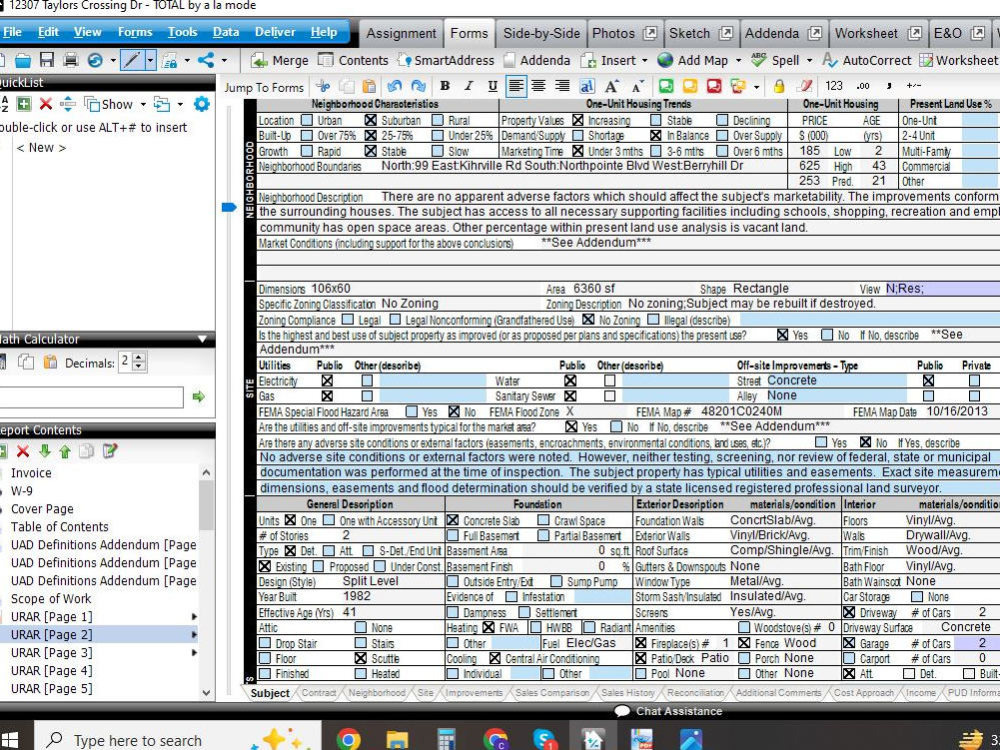Click the Undo arrow icon
This screenshot has width=1000, height=750.
394,86
